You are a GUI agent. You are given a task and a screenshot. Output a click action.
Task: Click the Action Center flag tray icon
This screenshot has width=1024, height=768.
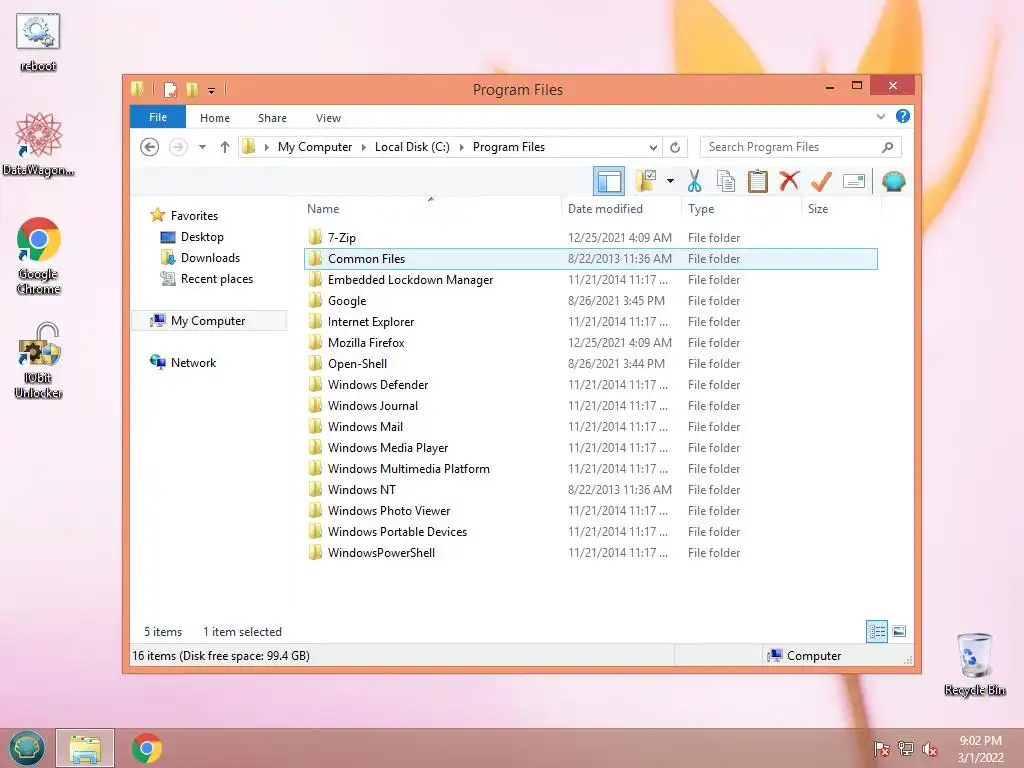[x=881, y=749]
